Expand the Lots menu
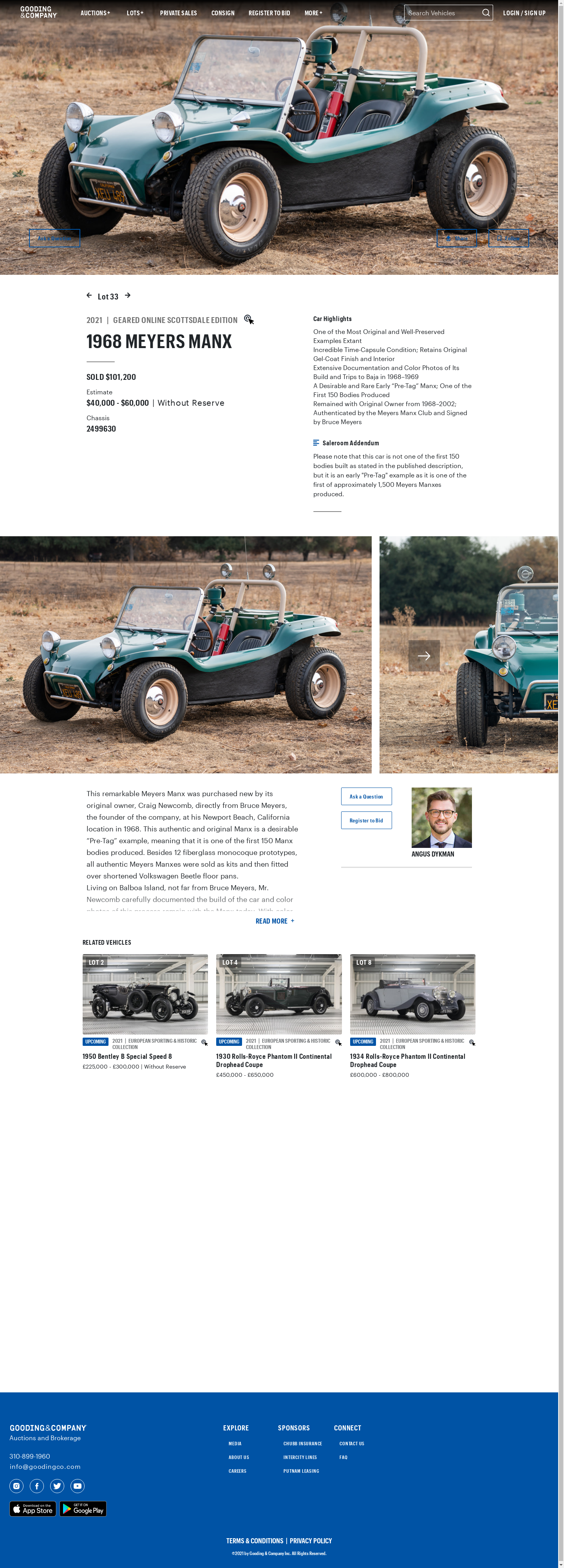564x1568 pixels. [x=135, y=13]
